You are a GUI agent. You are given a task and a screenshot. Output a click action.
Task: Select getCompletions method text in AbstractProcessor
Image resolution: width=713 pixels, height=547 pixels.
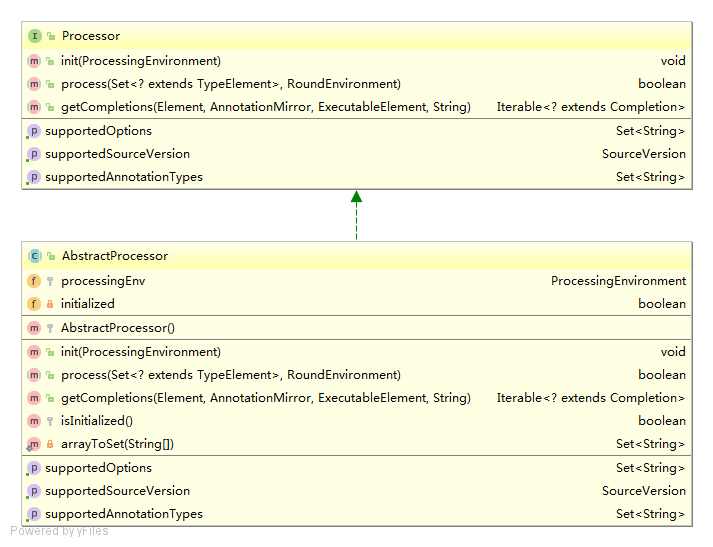coord(266,398)
